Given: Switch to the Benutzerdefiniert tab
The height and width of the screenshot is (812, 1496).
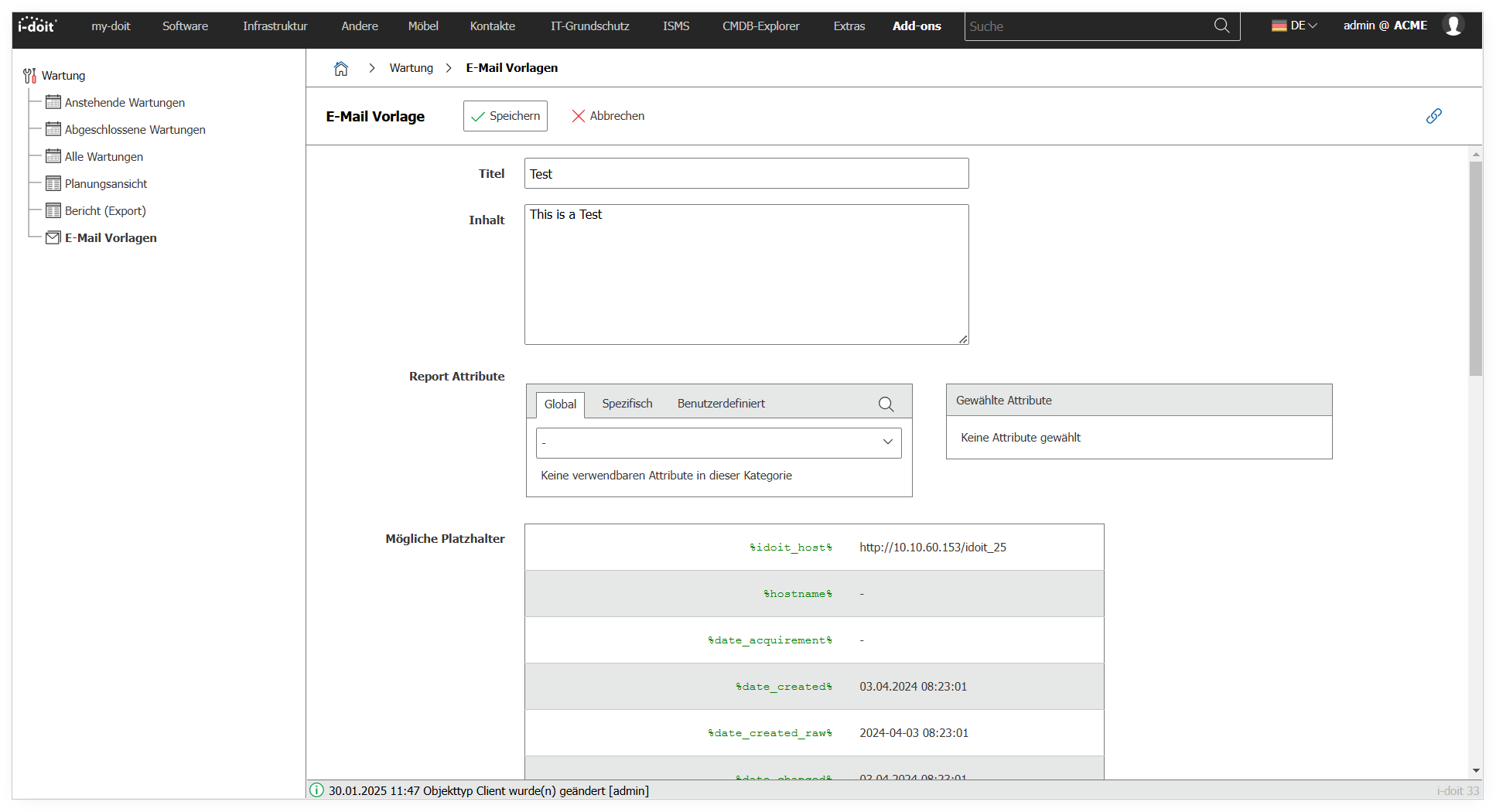Looking at the screenshot, I should [720, 404].
